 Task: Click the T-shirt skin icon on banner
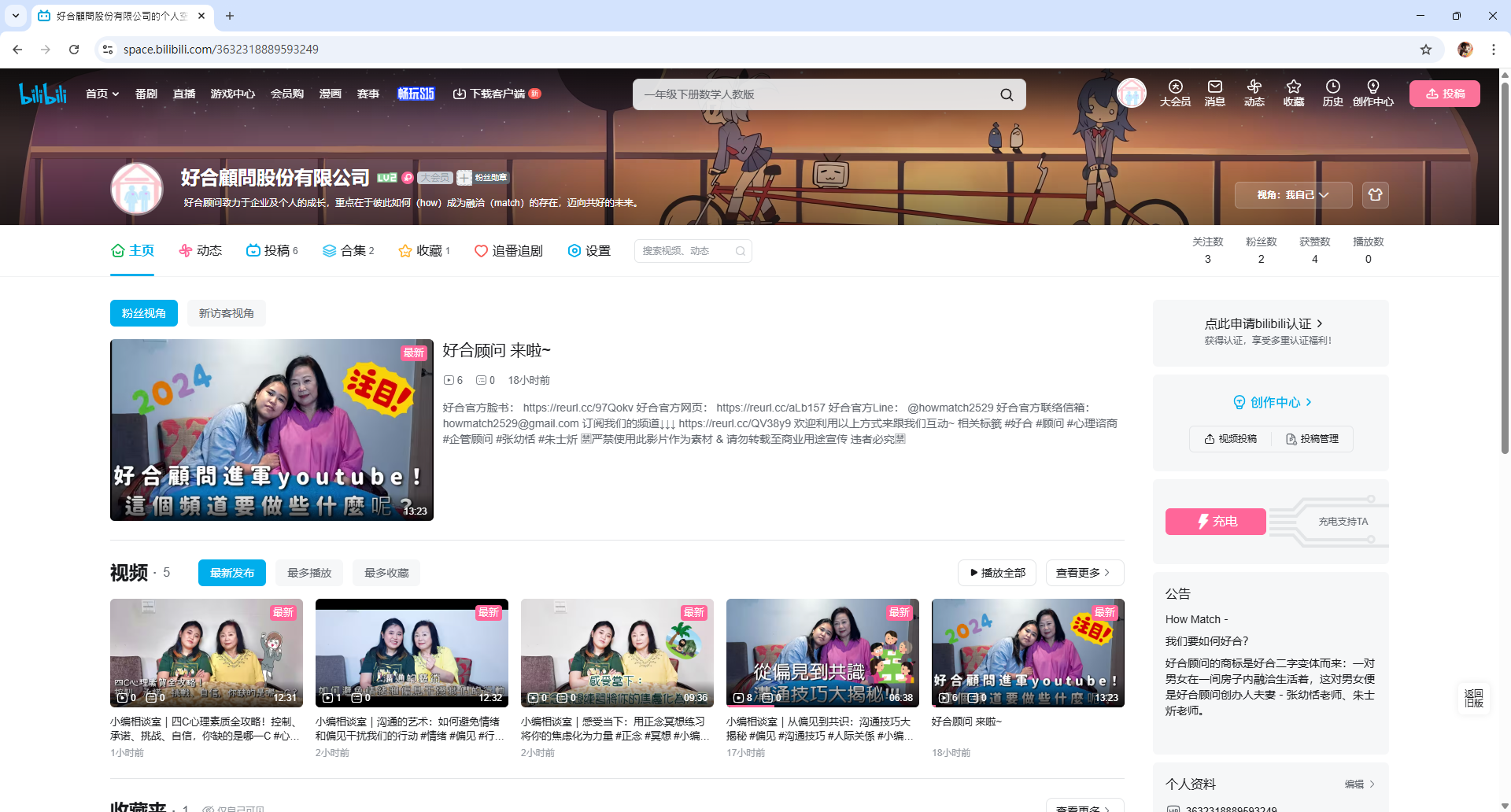tap(1375, 194)
